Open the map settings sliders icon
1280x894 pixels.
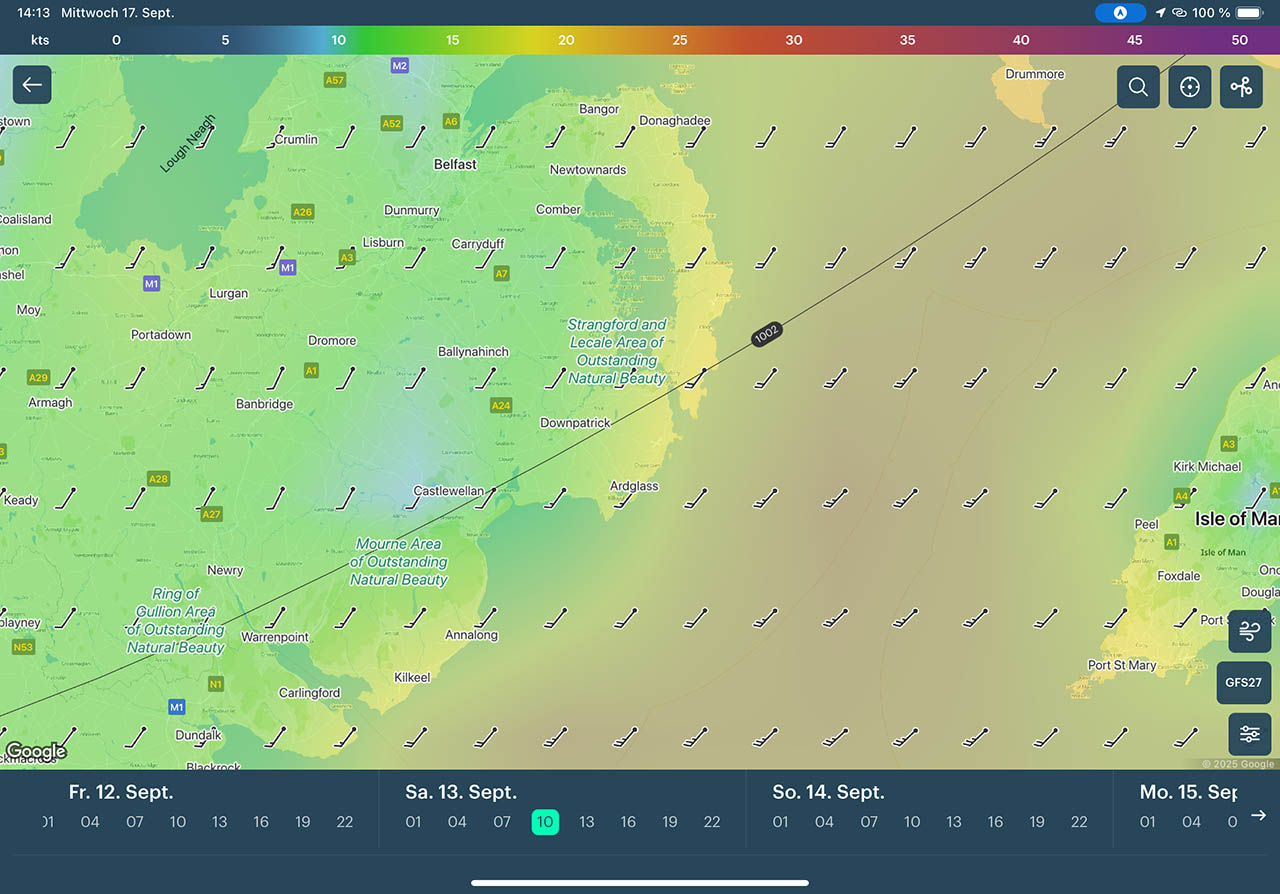(x=1249, y=734)
